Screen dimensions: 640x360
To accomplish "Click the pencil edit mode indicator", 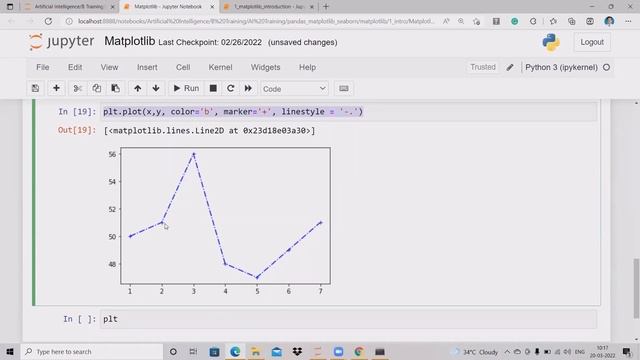I will pos(510,67).
